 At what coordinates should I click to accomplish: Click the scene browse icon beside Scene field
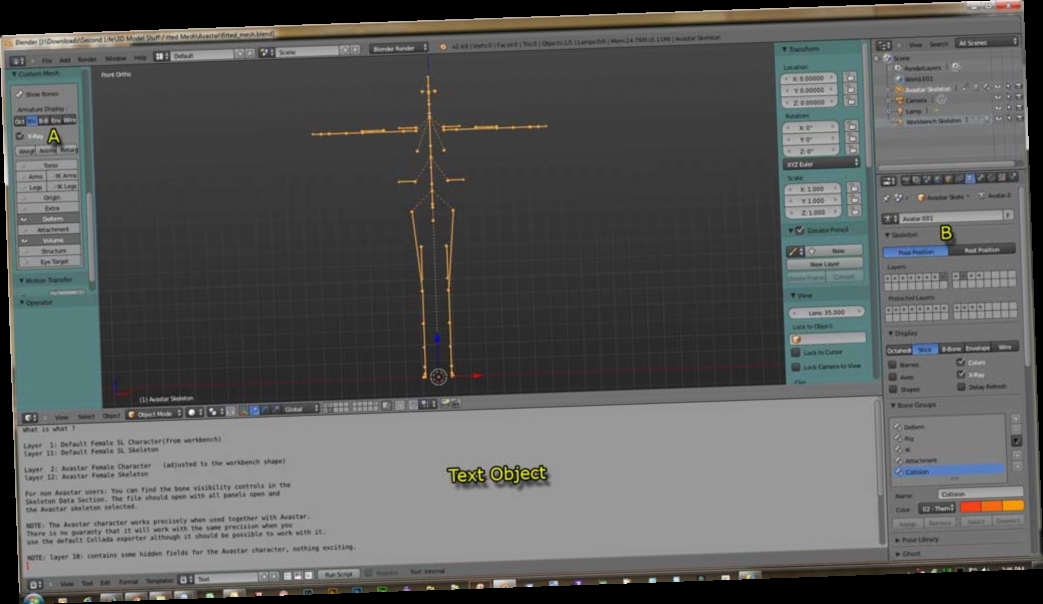(266, 52)
